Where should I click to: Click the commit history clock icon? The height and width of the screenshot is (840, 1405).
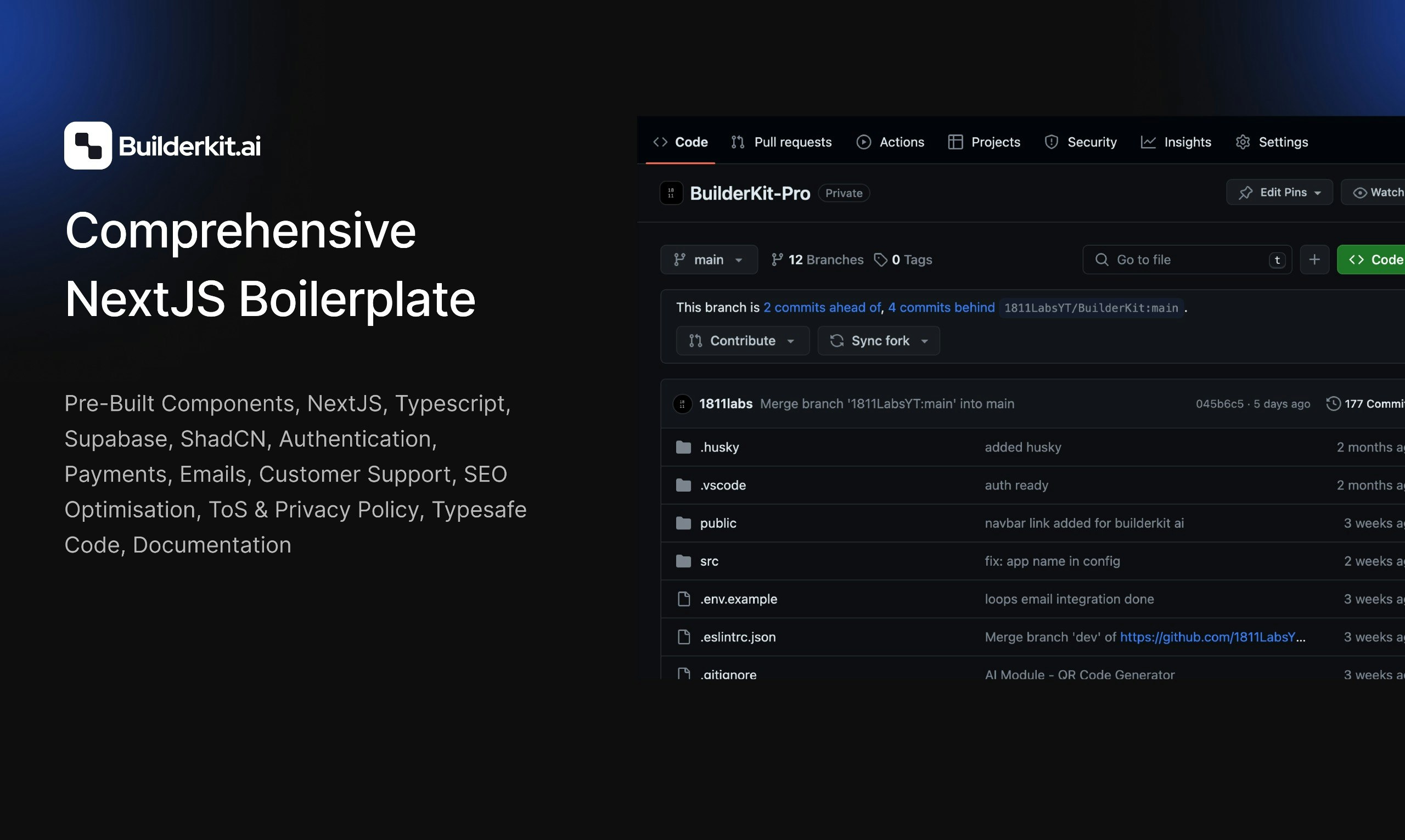(x=1333, y=404)
